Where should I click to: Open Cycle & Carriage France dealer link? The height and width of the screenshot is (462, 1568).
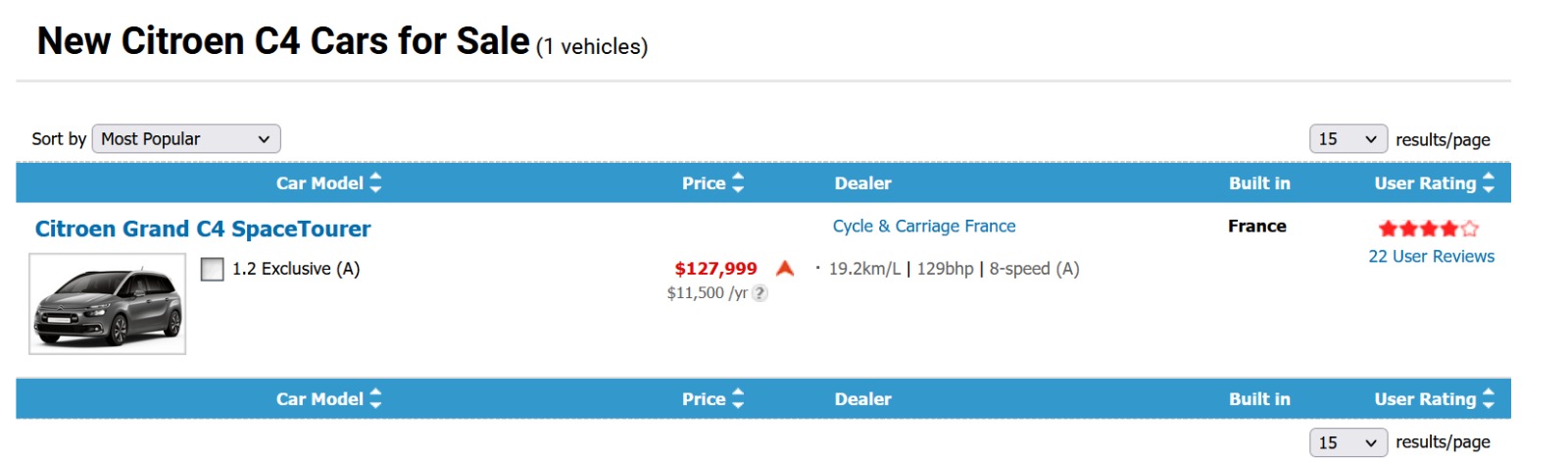[x=924, y=227]
